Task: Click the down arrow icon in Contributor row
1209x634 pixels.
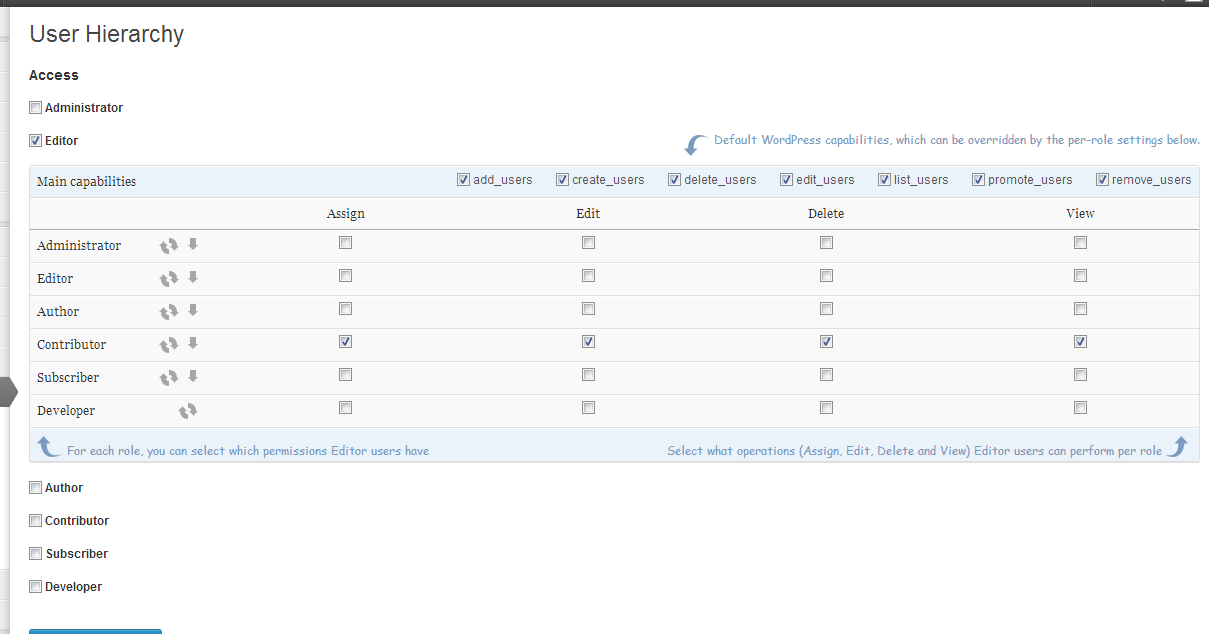Action: [193, 343]
